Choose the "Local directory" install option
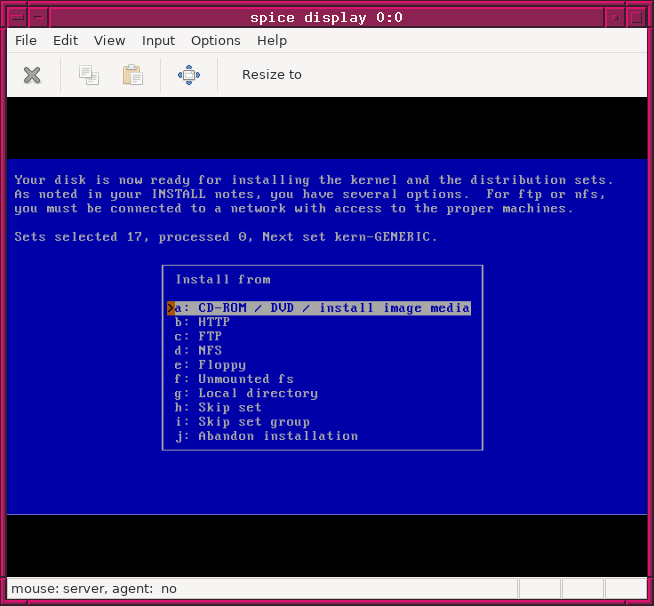 tap(257, 393)
